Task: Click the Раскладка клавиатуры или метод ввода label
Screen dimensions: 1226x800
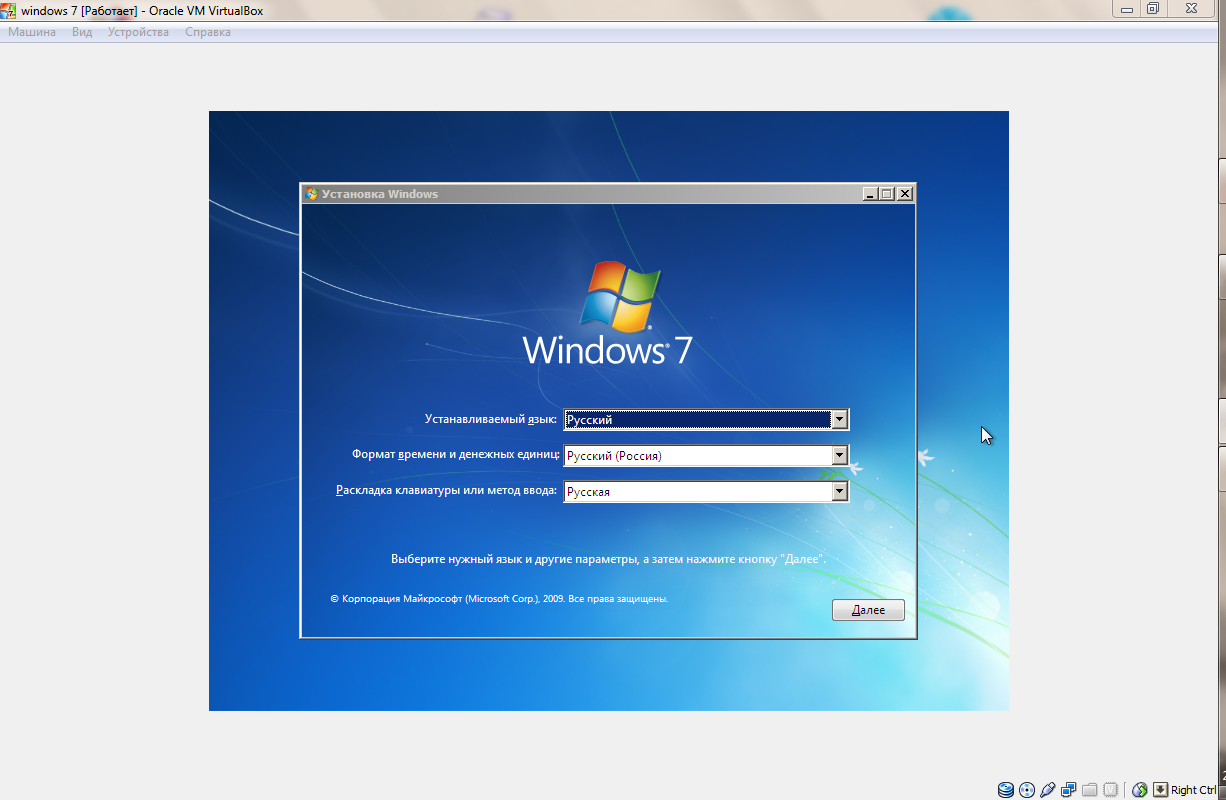Action: [x=446, y=491]
